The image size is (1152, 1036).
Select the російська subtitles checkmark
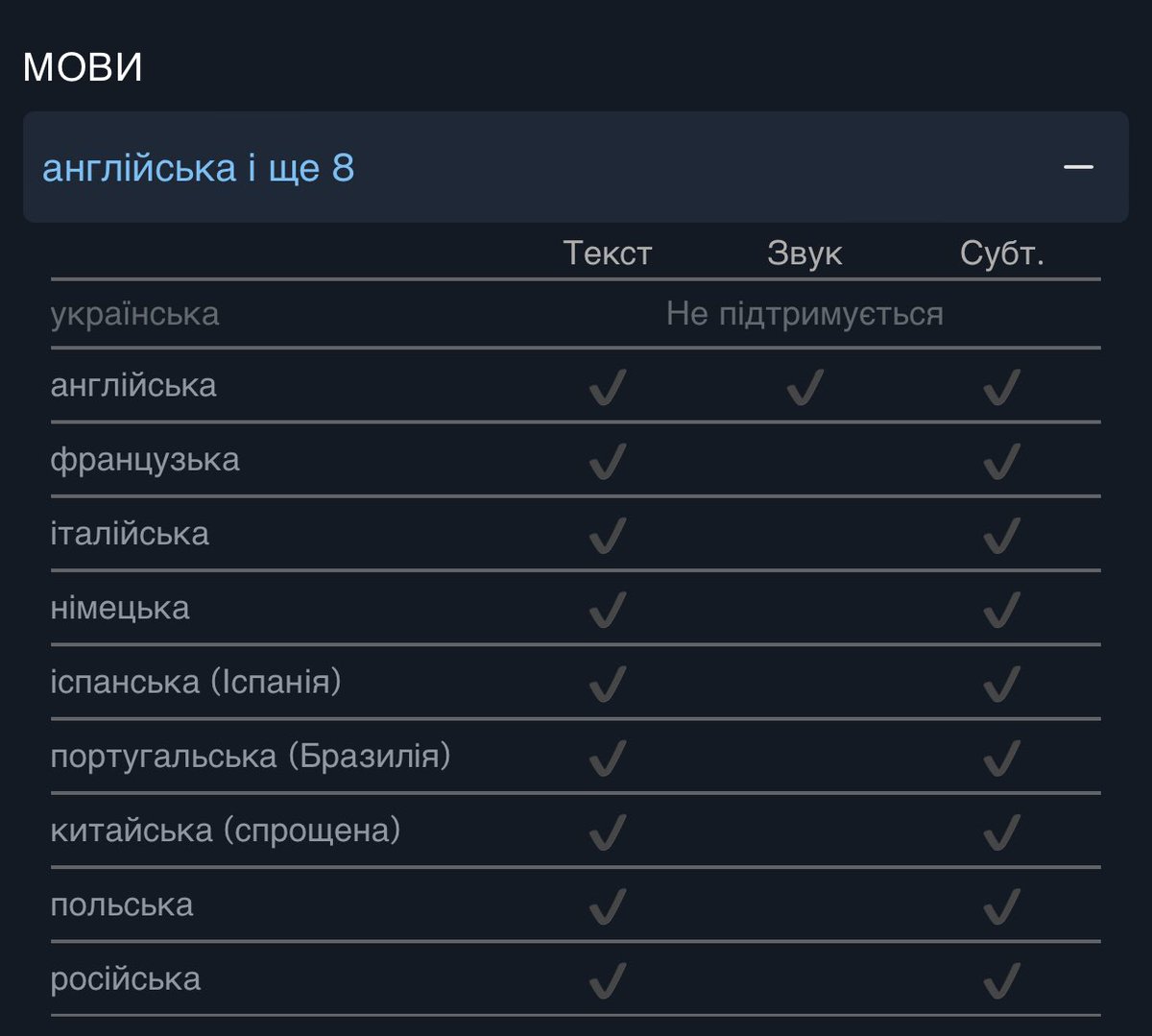pos(1001,980)
